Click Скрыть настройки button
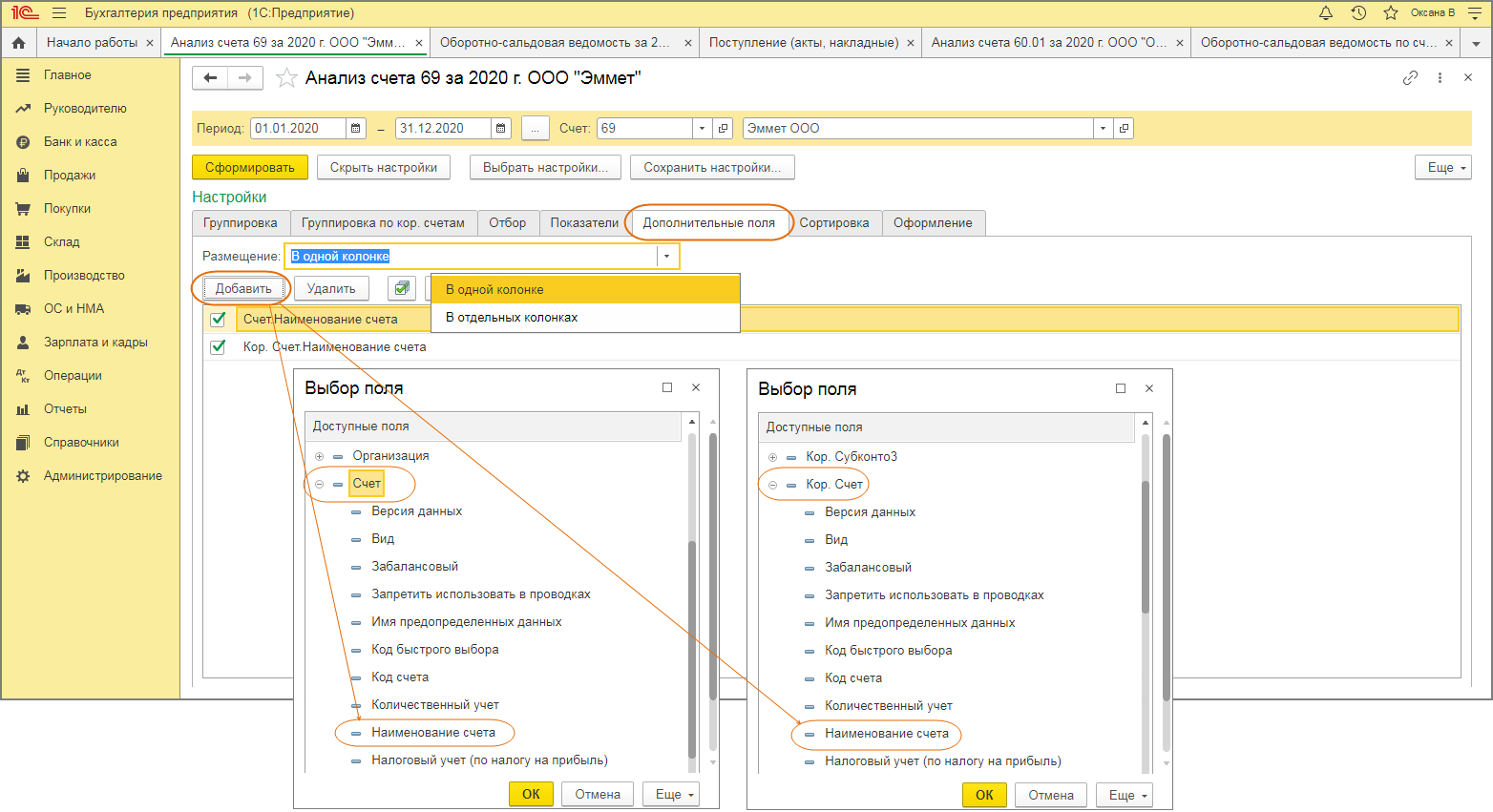1493x812 pixels. point(384,168)
